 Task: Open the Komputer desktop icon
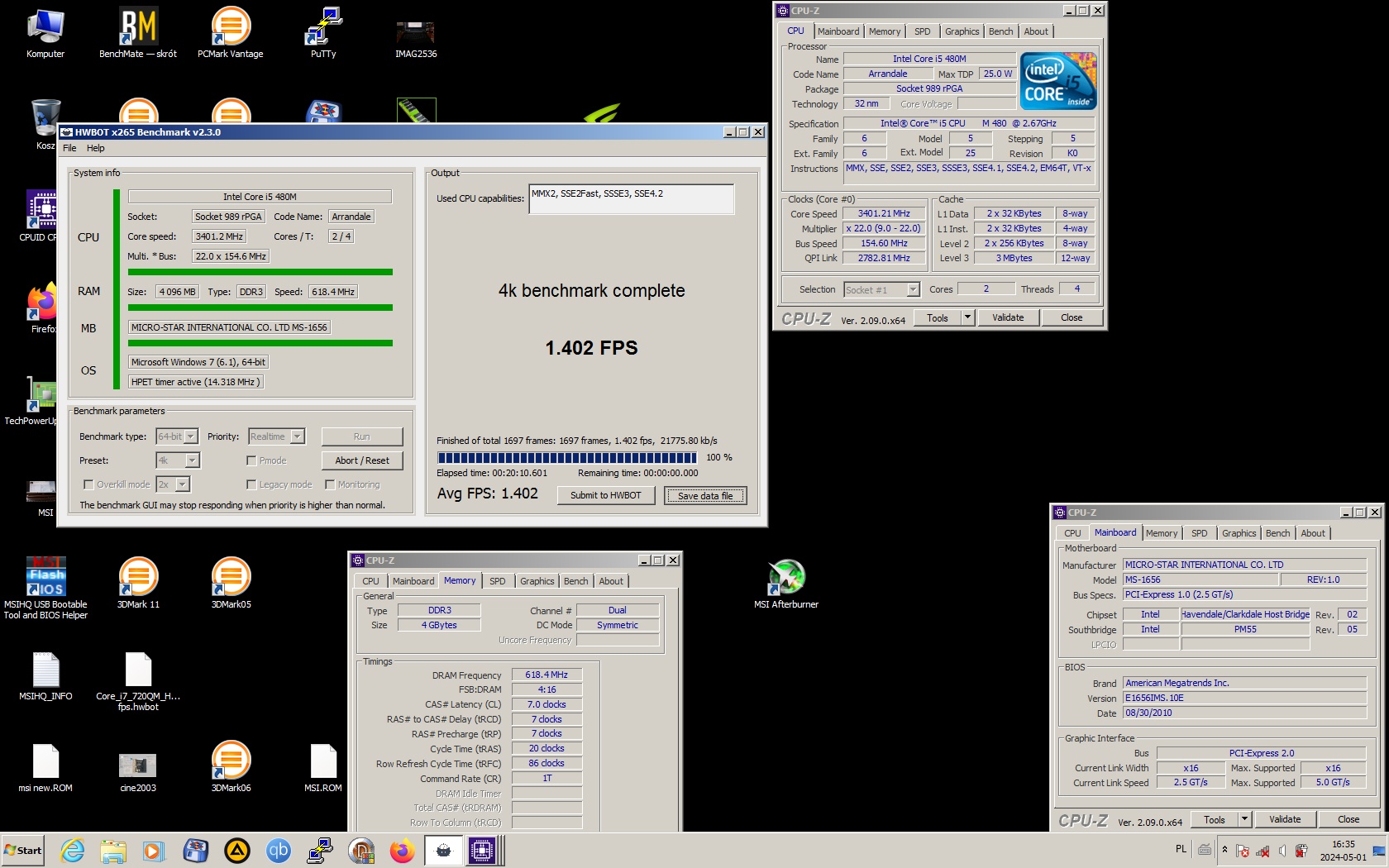click(45, 33)
